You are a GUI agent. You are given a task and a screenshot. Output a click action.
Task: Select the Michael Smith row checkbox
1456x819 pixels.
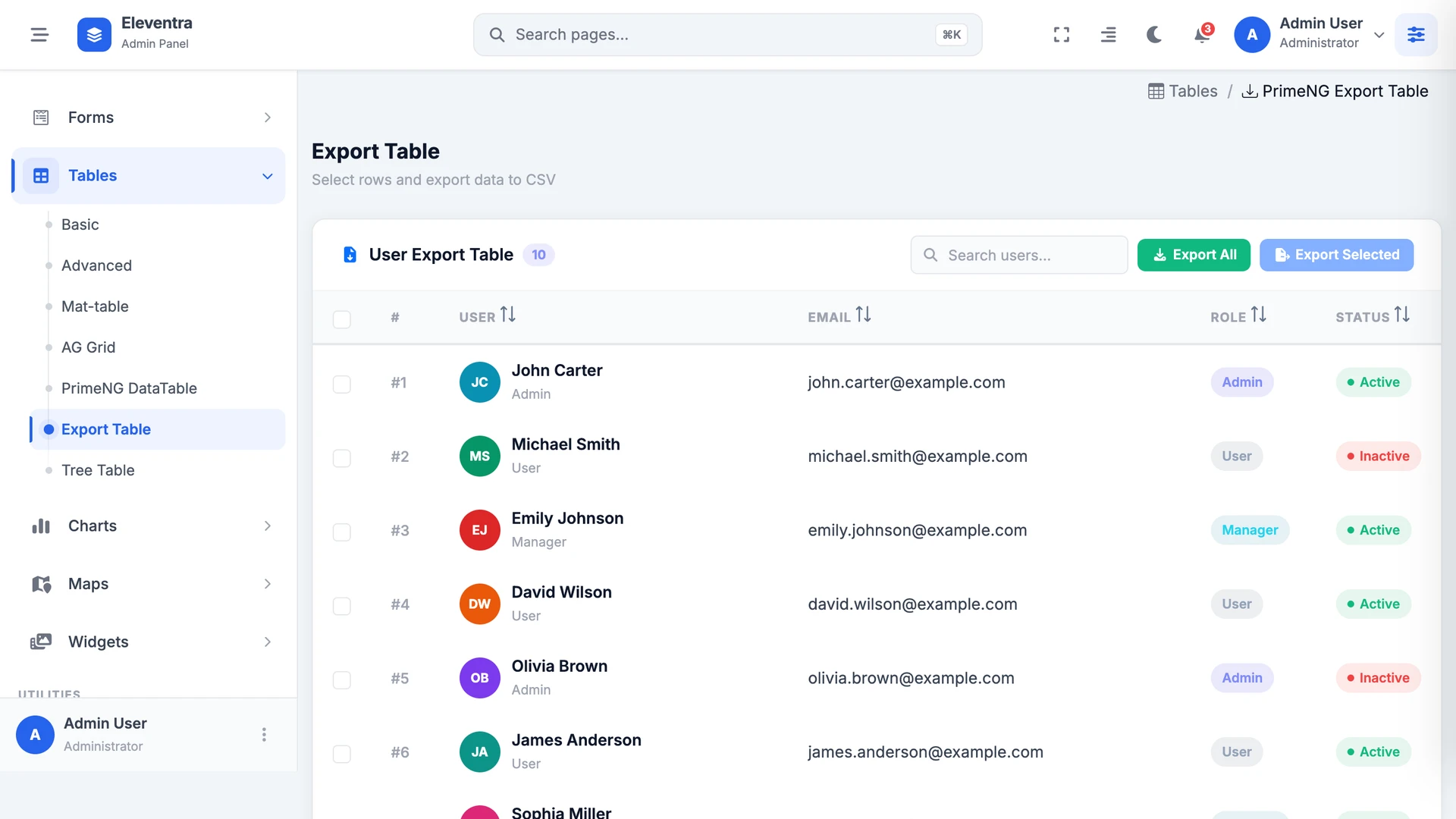pyautogui.click(x=342, y=458)
